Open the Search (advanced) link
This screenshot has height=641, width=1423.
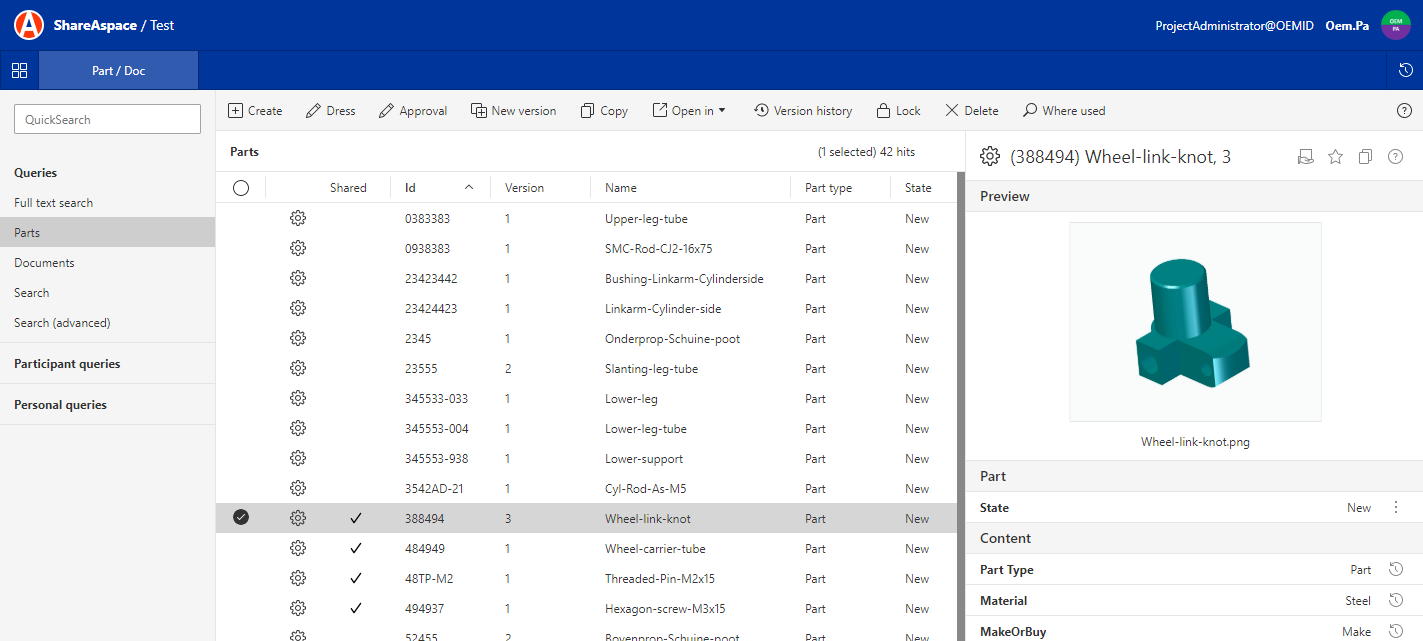pos(60,322)
